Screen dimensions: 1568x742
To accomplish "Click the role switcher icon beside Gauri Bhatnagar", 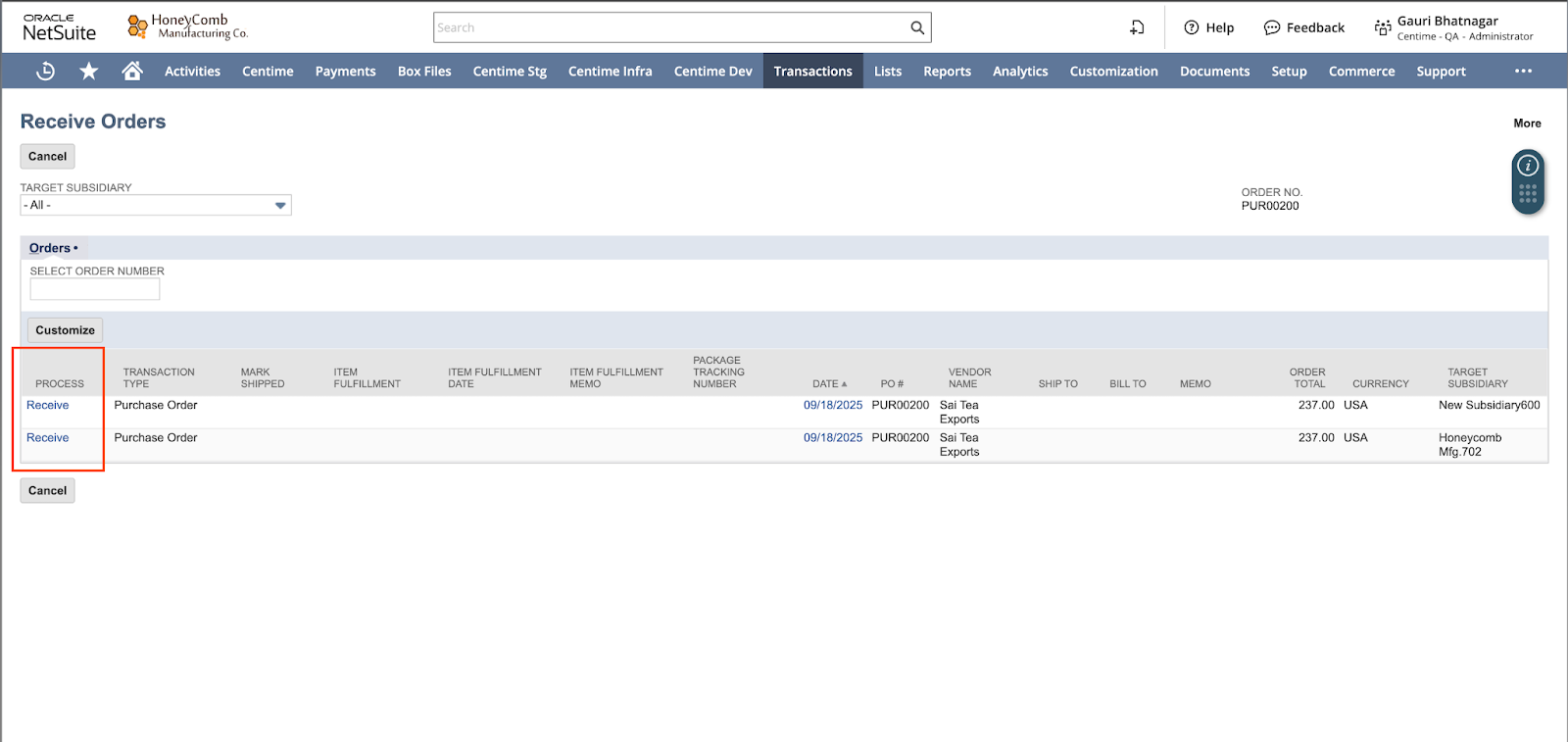I will [x=1383, y=27].
